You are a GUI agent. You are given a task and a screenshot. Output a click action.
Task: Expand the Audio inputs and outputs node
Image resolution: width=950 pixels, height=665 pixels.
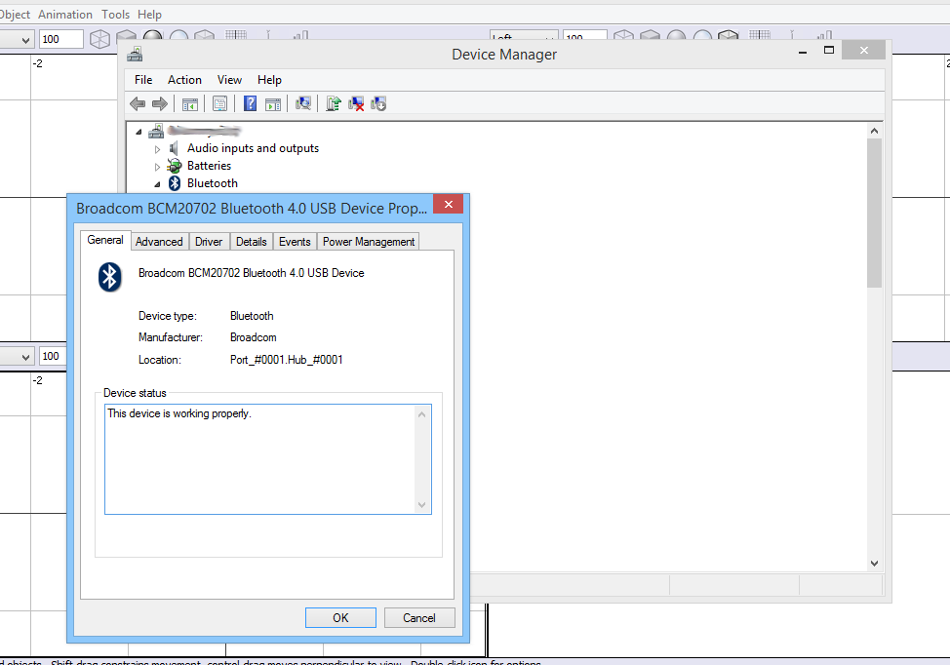point(157,149)
